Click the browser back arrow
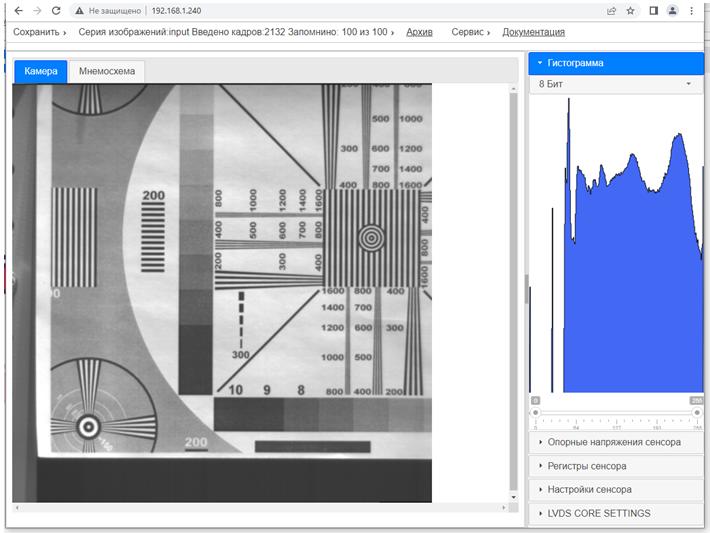 (x=17, y=10)
